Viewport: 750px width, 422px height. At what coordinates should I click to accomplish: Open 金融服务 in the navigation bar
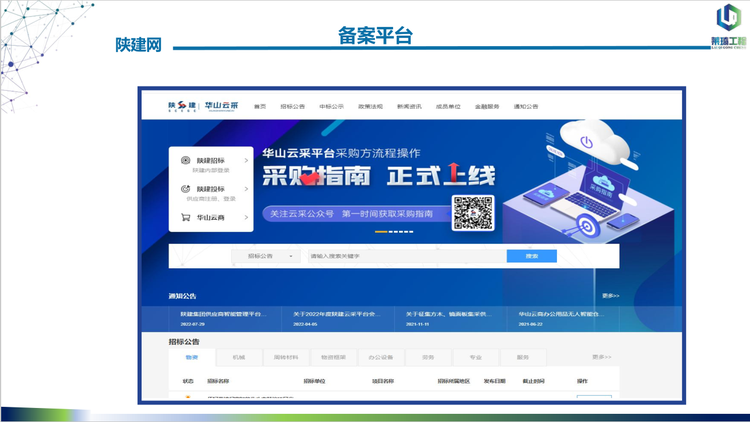coord(487,107)
